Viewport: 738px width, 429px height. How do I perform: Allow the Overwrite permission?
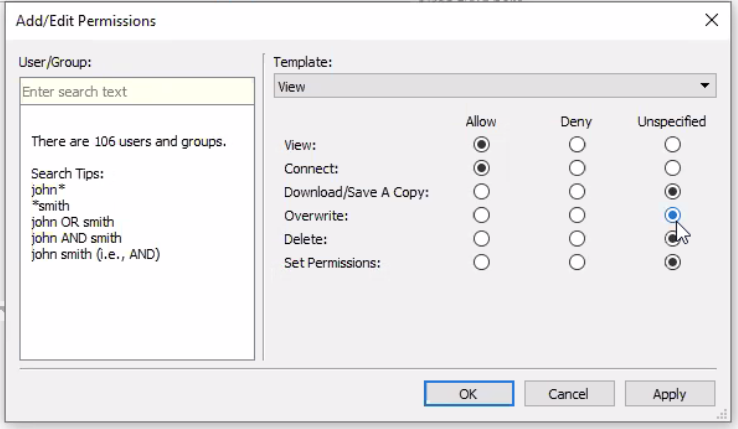[482, 215]
